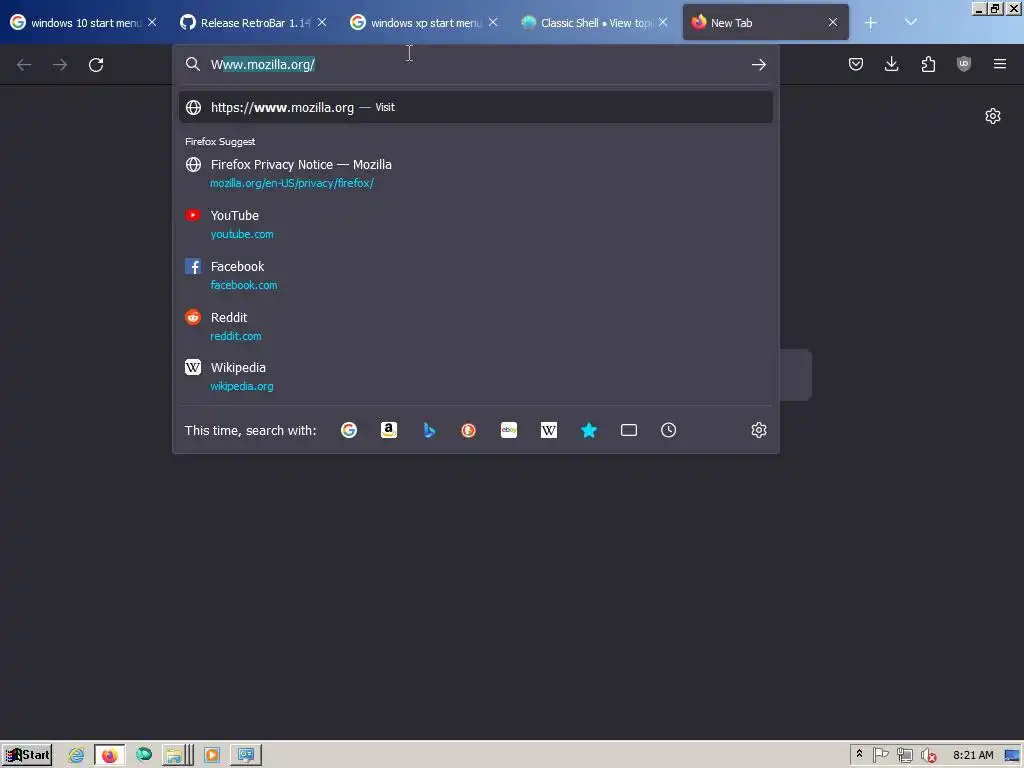Select the 'New Tab' tab

765,23
